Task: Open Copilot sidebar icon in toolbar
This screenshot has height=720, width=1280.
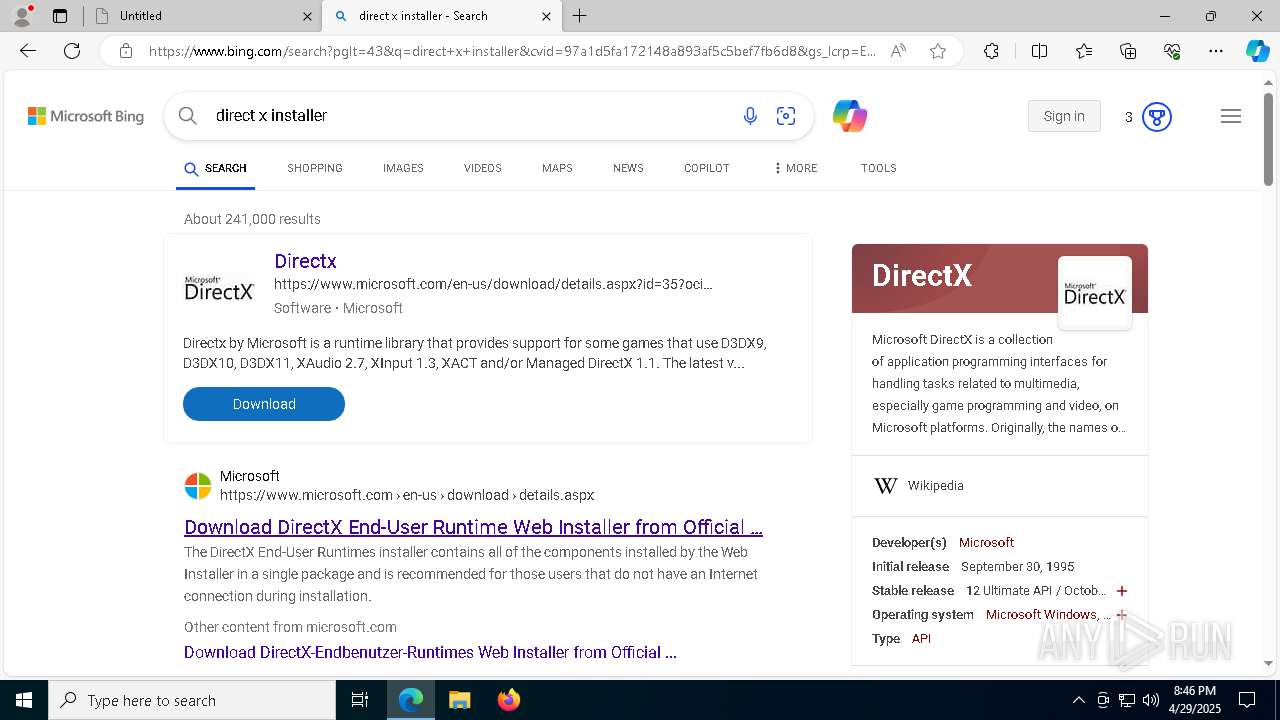Action: point(1257,51)
